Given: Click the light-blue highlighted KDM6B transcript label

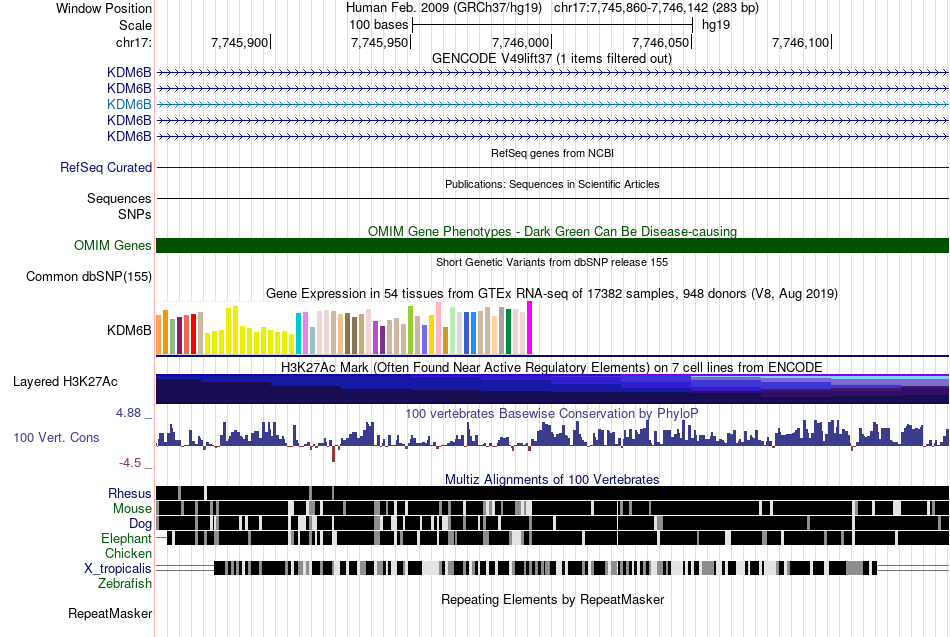Looking at the screenshot, I should pyautogui.click(x=129, y=104).
